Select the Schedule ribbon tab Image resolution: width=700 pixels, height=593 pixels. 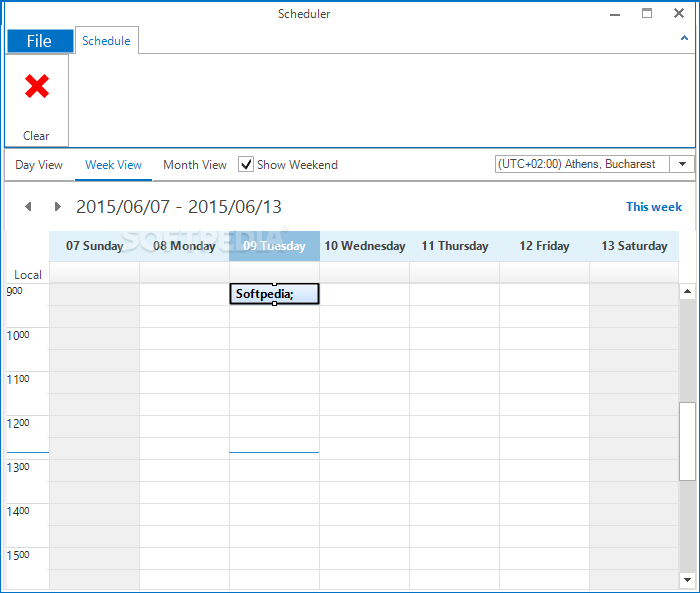106,41
